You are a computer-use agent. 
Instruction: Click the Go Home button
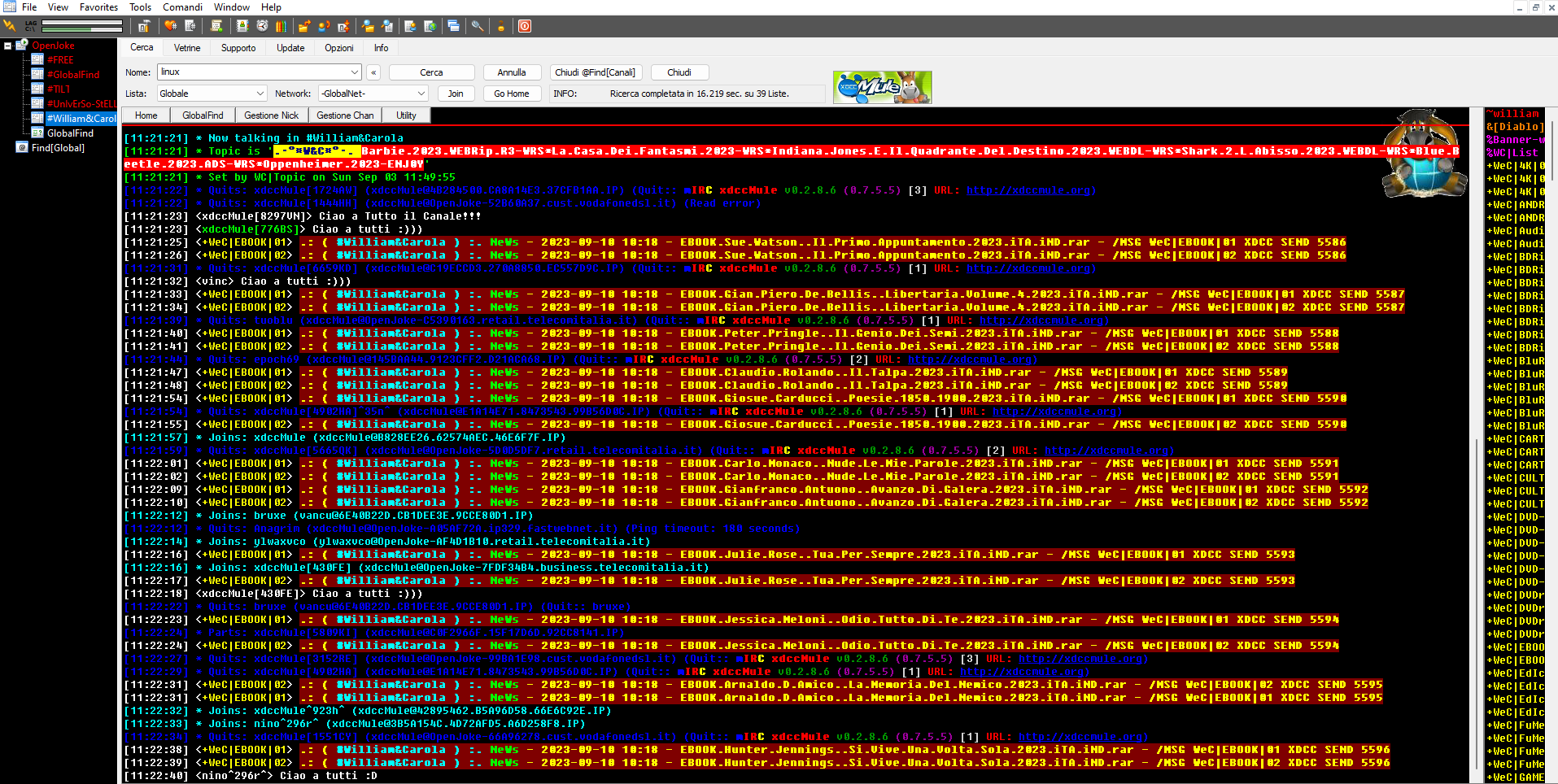[512, 94]
